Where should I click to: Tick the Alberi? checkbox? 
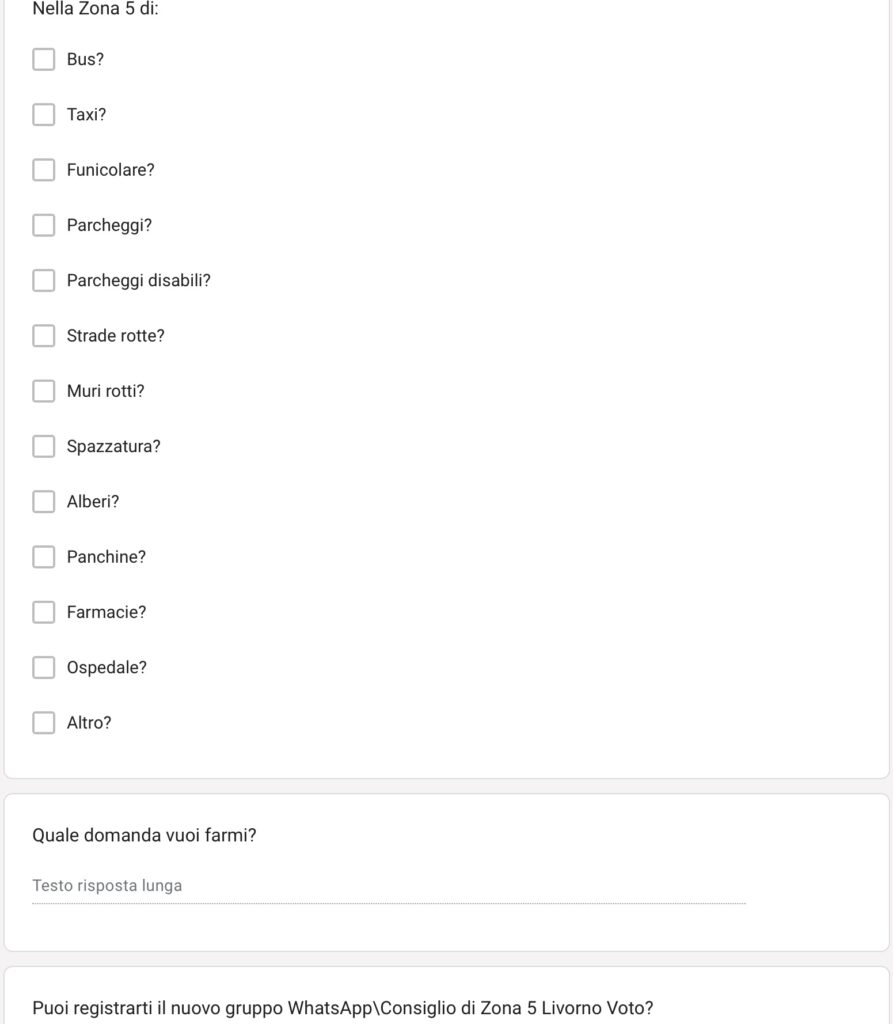click(44, 502)
